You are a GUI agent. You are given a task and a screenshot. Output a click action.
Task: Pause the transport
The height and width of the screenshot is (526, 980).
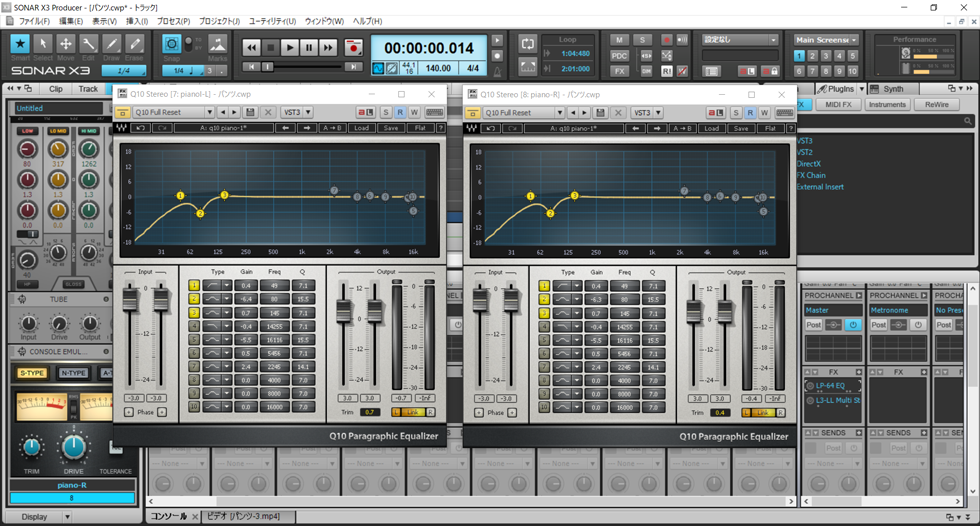tap(309, 47)
